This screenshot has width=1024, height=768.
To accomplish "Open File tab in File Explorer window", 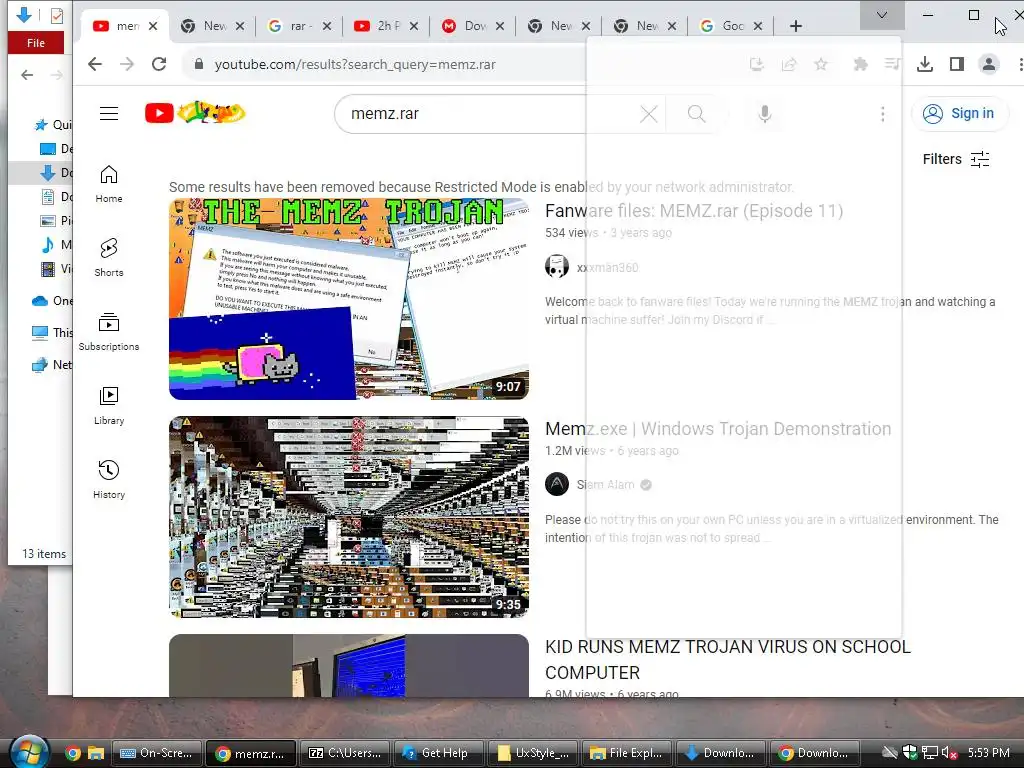I will pos(36,43).
